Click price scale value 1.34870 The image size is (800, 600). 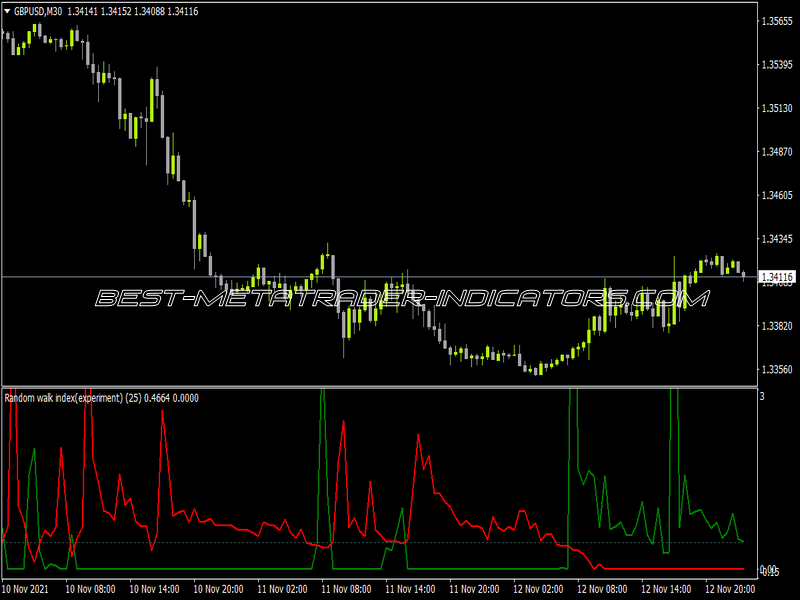pyautogui.click(x=777, y=152)
